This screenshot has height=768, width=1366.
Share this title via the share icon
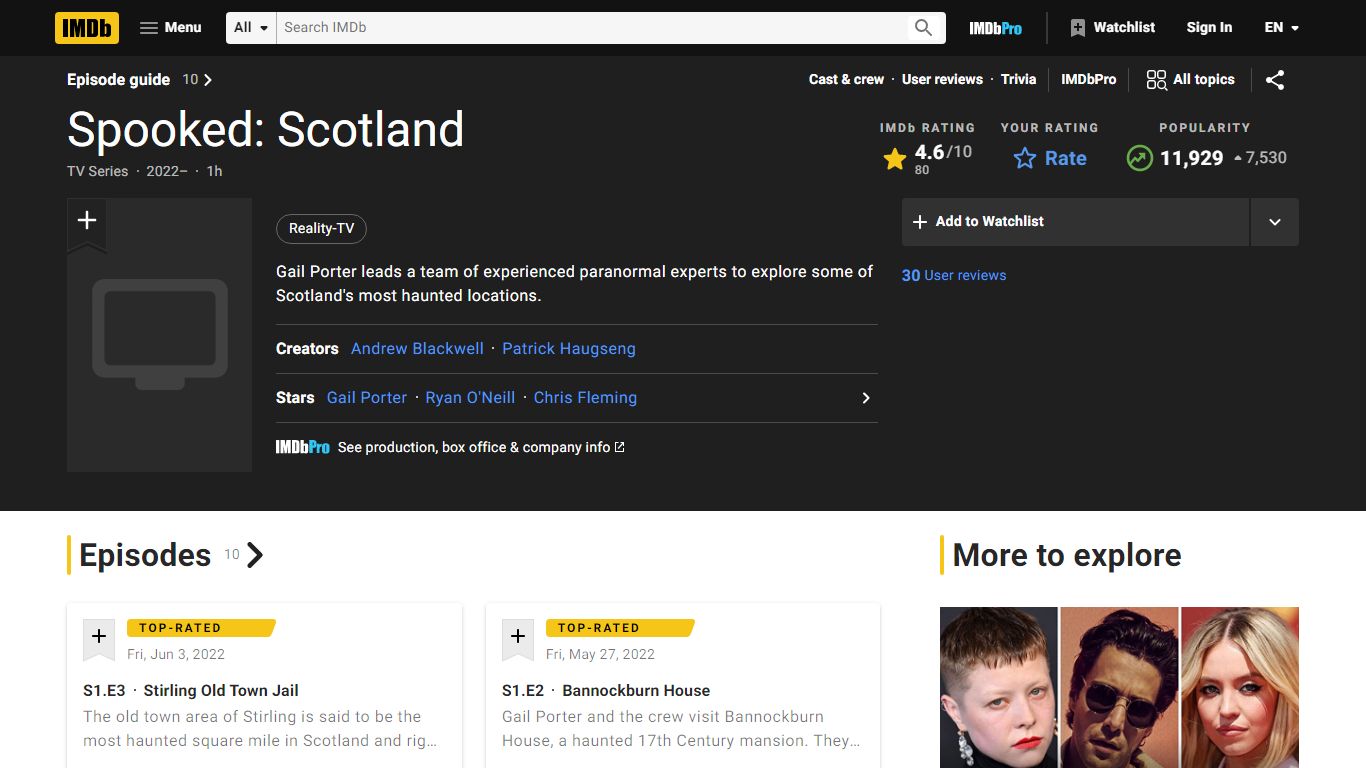(x=1275, y=80)
